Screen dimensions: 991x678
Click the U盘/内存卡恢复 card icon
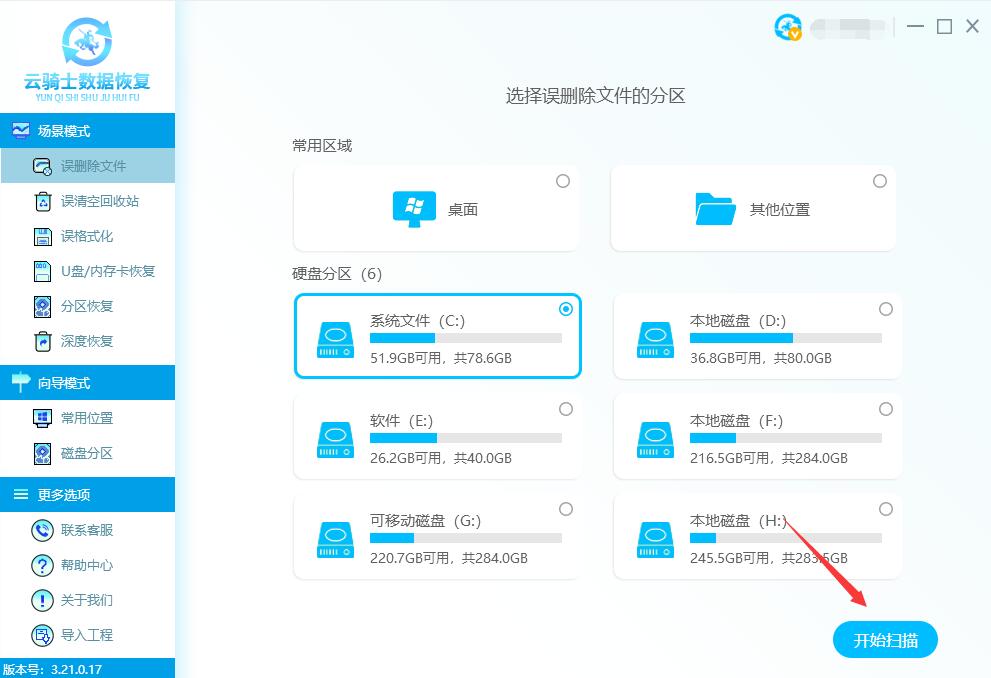tap(42, 271)
